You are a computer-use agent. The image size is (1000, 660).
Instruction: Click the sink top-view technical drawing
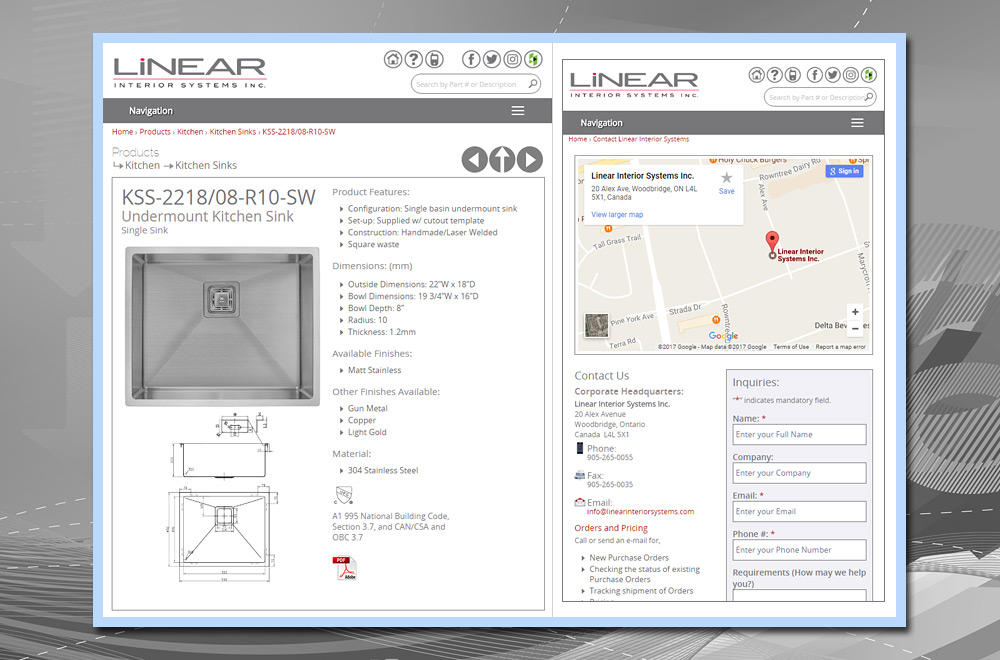pyautogui.click(x=223, y=536)
